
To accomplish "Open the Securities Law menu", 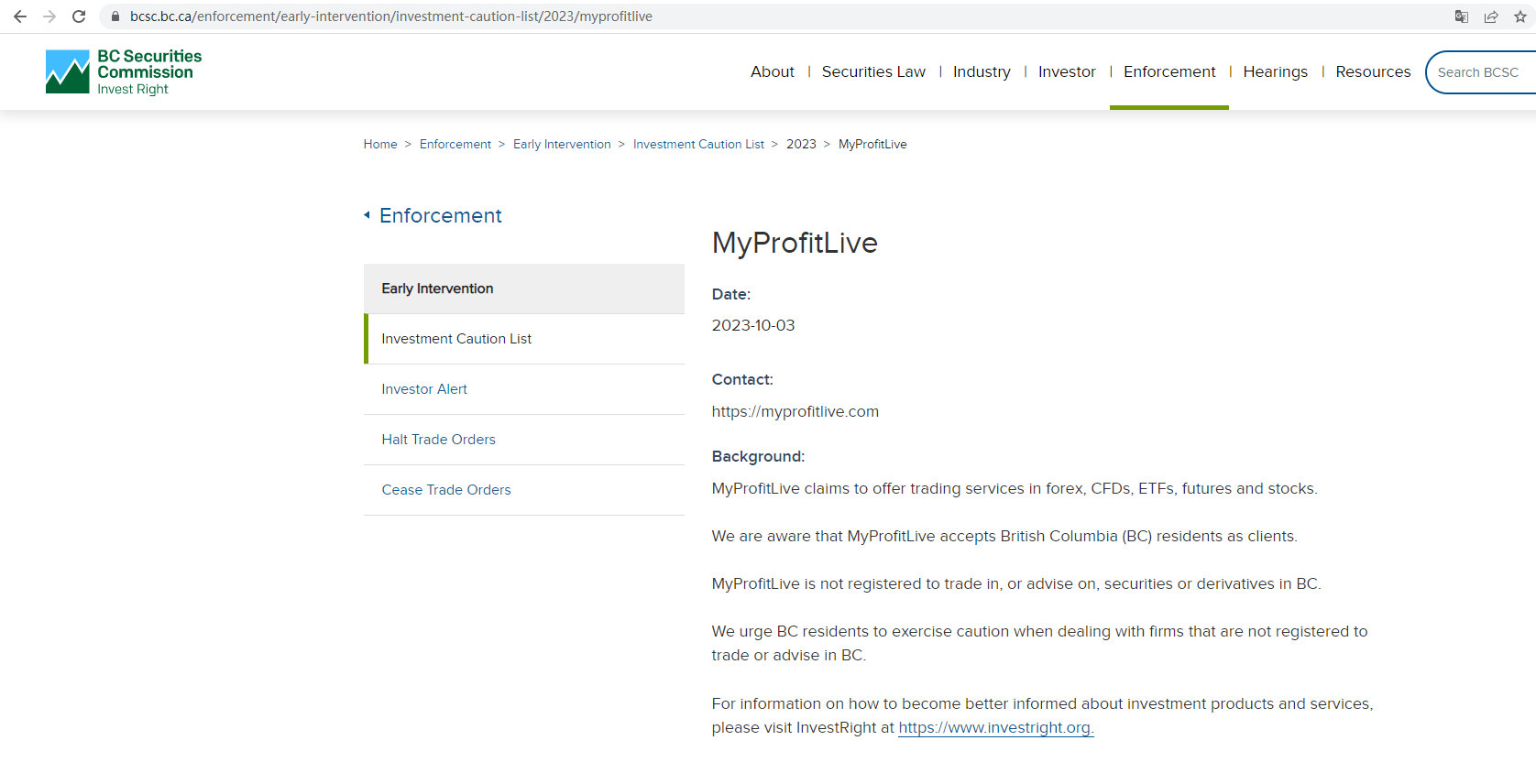I will (x=873, y=71).
